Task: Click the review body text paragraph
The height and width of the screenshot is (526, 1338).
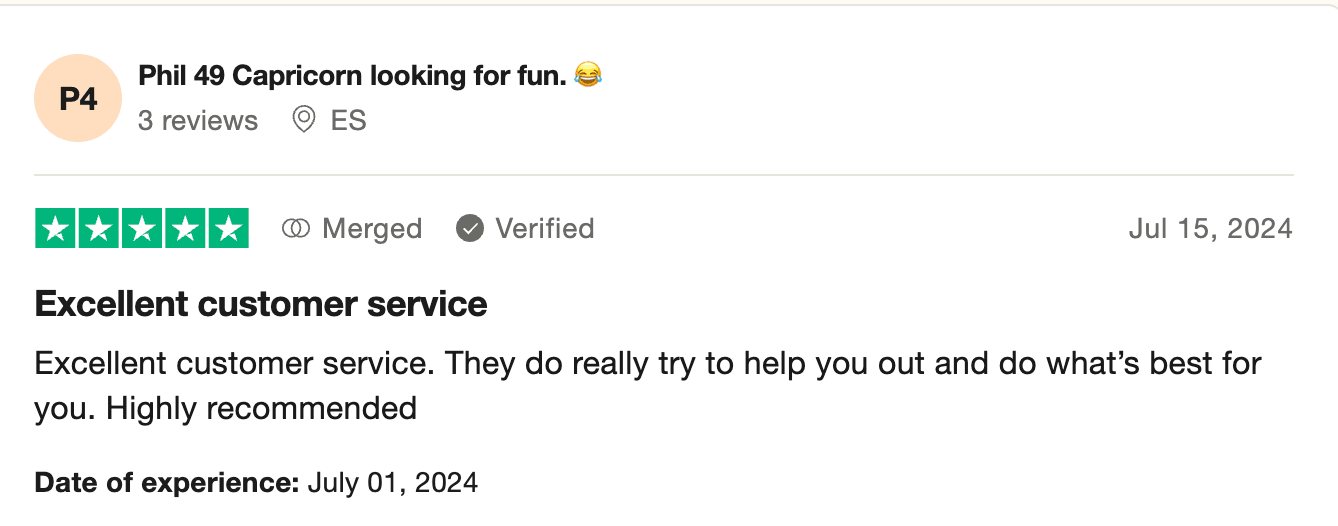Action: click(647, 385)
